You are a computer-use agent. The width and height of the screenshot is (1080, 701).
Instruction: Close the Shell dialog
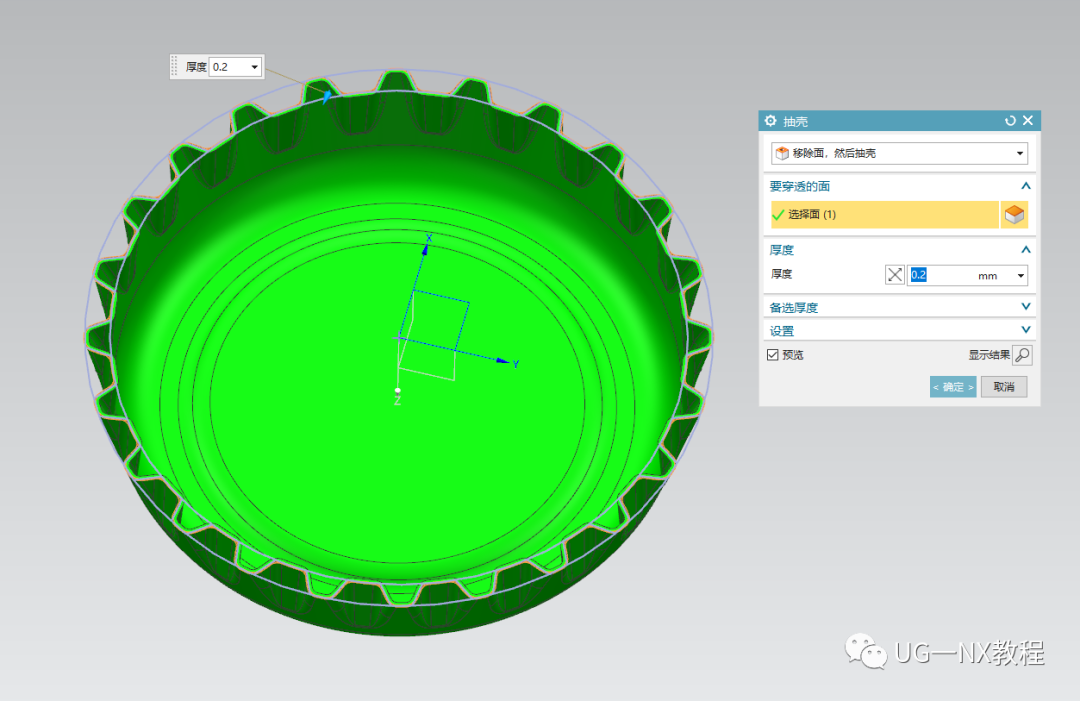pyautogui.click(x=1028, y=121)
